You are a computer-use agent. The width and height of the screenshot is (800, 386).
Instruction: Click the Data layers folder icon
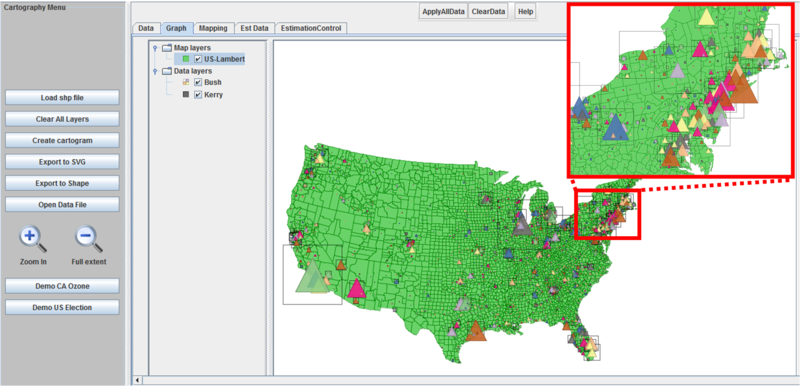pyautogui.click(x=167, y=71)
